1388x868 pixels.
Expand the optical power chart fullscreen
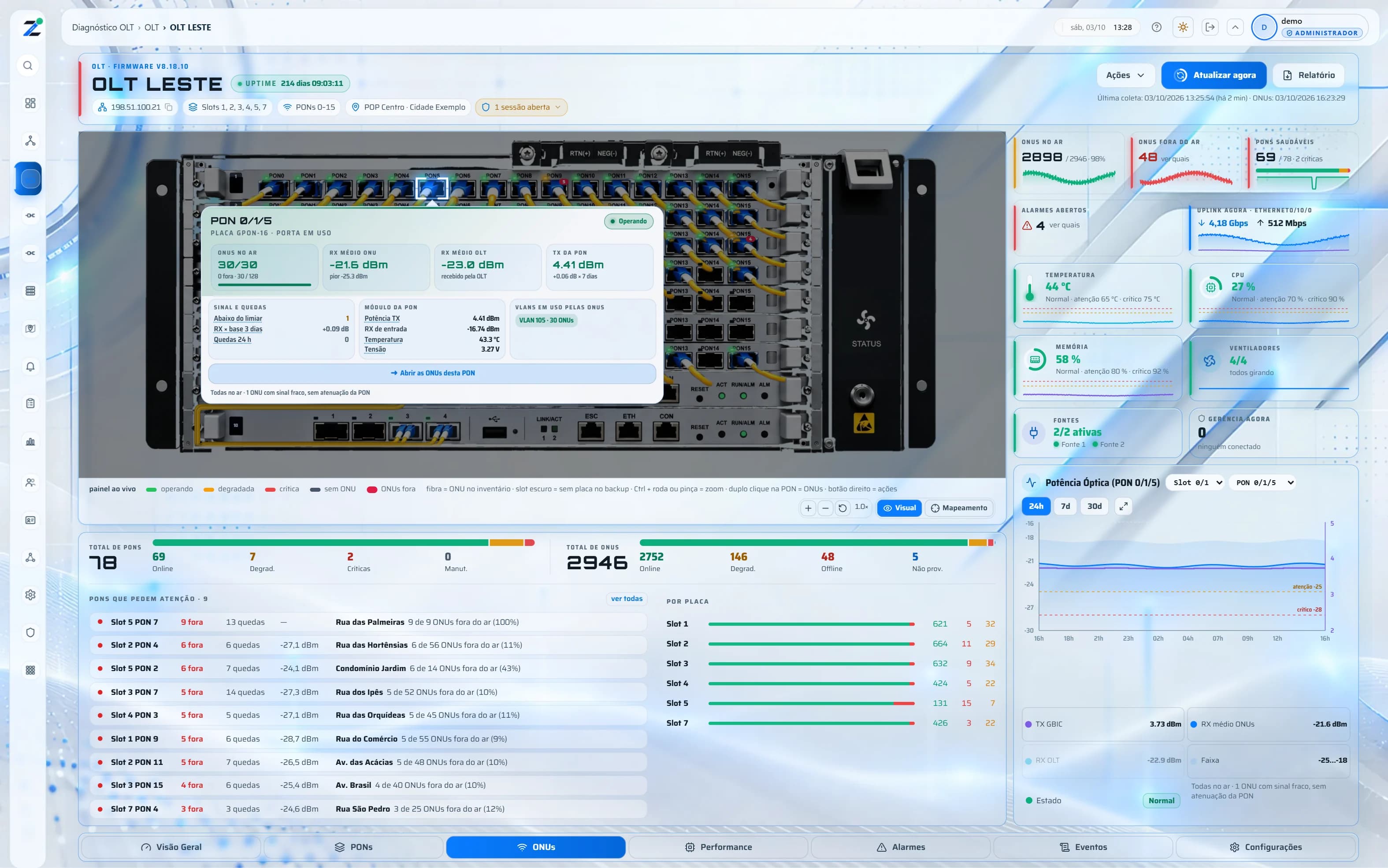click(1123, 506)
